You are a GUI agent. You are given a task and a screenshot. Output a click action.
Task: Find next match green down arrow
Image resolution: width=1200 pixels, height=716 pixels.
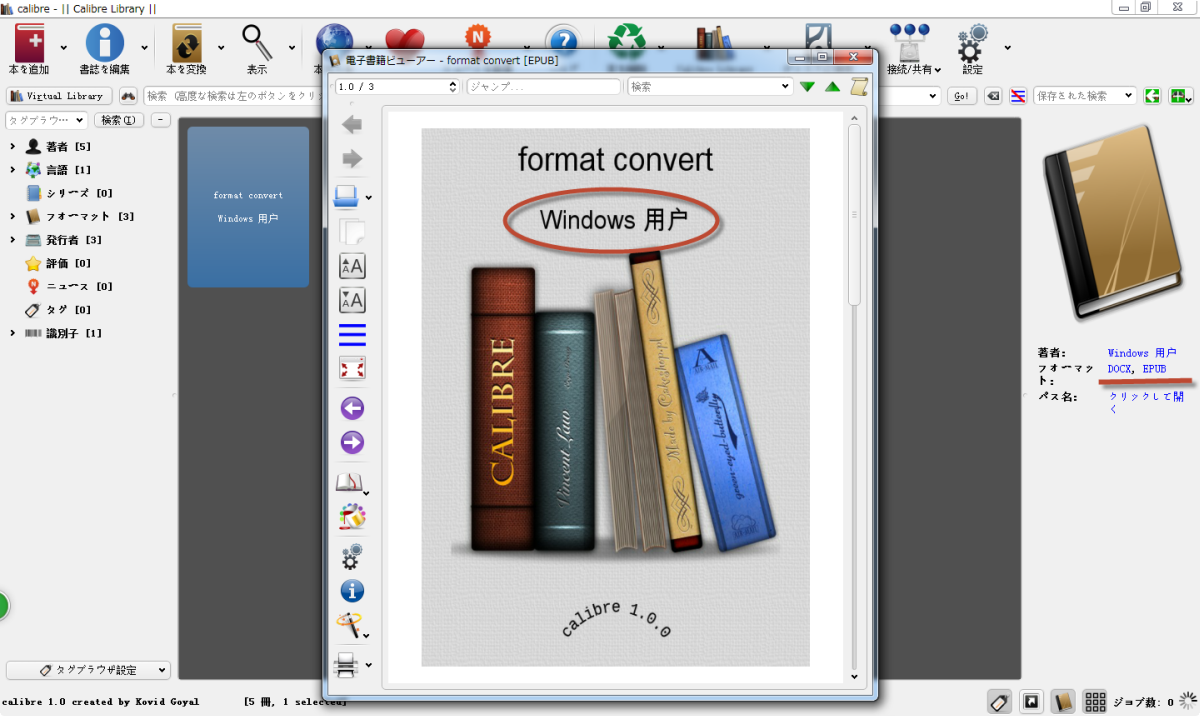click(x=807, y=87)
